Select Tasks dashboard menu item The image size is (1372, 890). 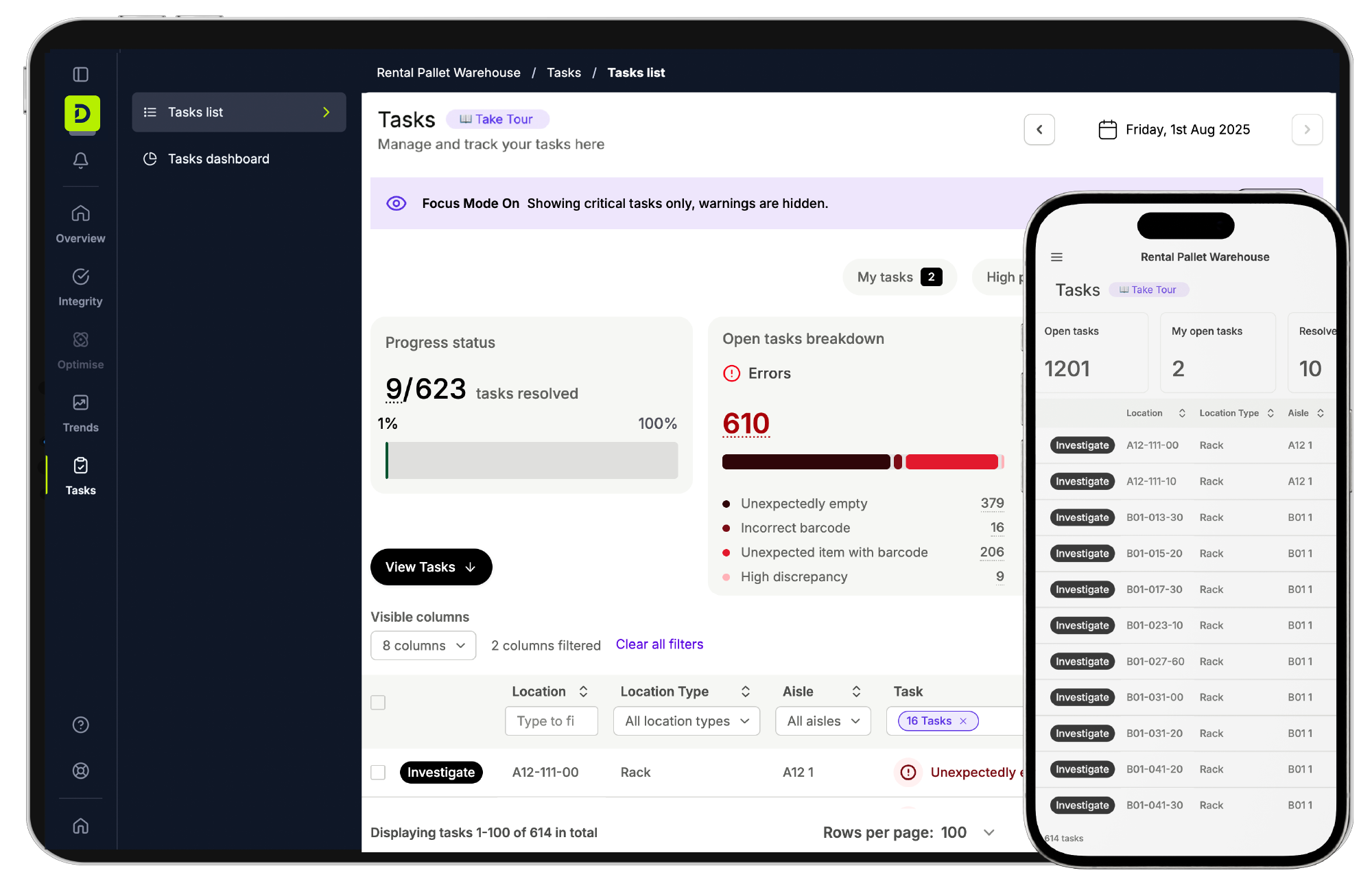tap(218, 159)
